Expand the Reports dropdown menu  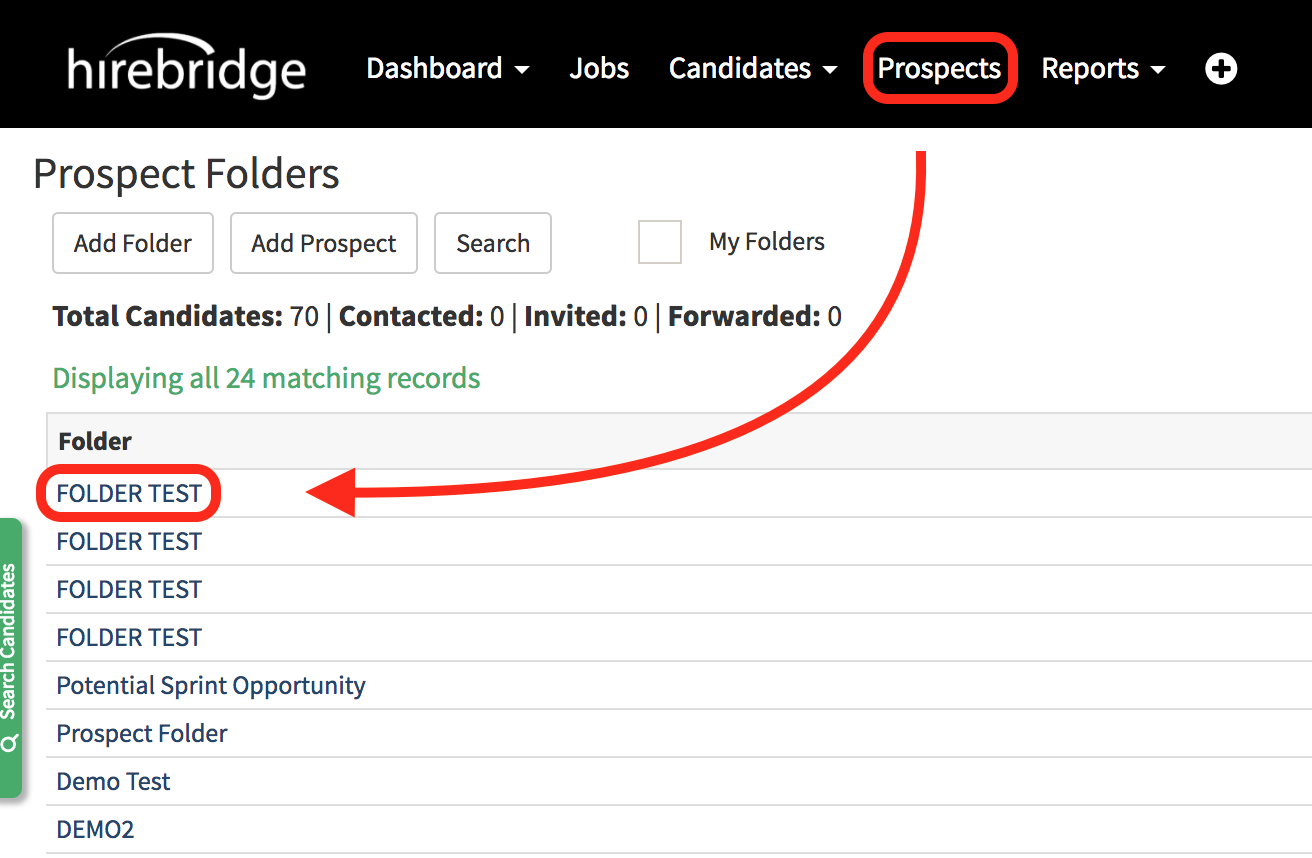tap(1102, 69)
